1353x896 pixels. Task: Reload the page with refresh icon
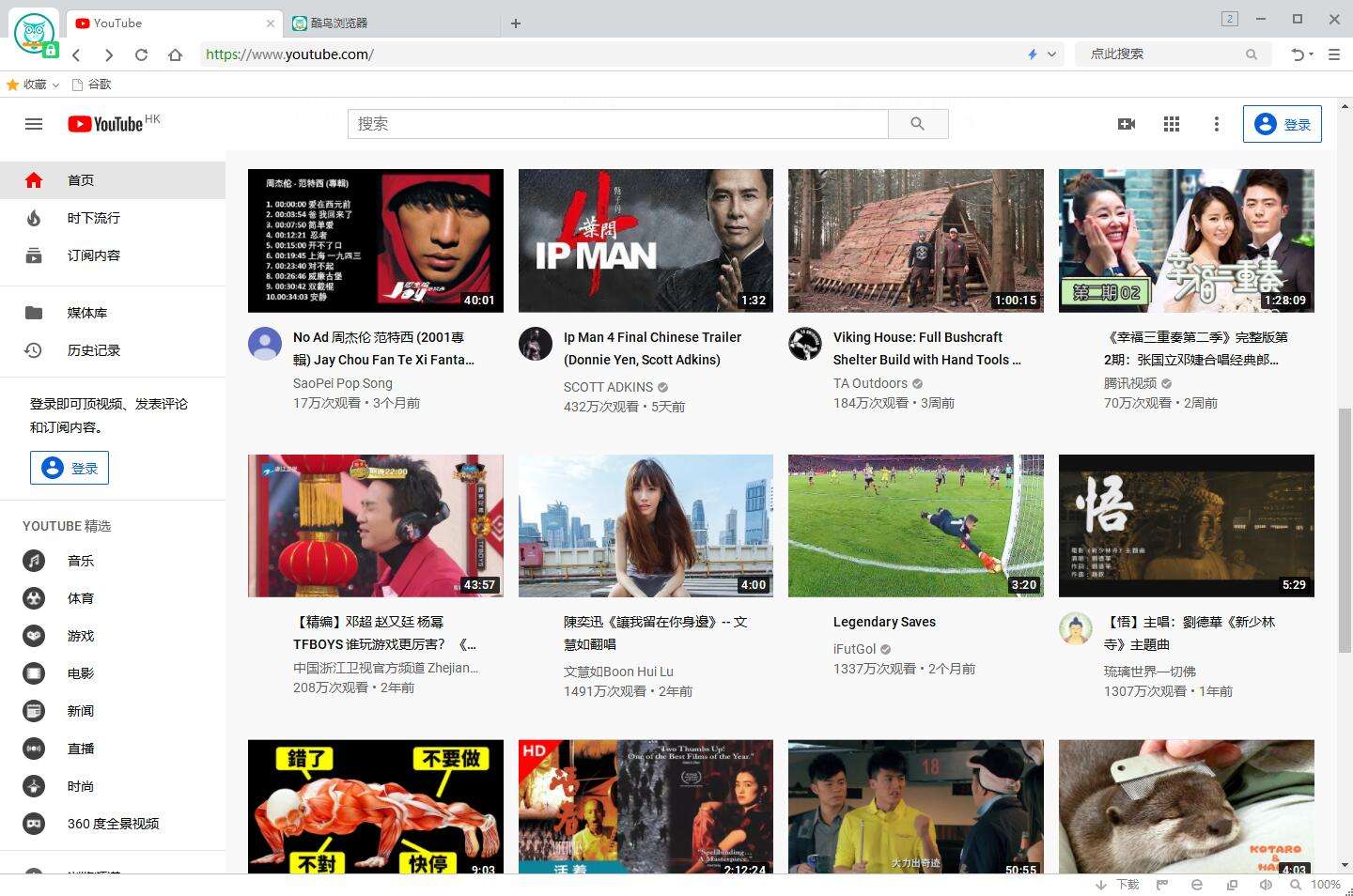coord(141,54)
